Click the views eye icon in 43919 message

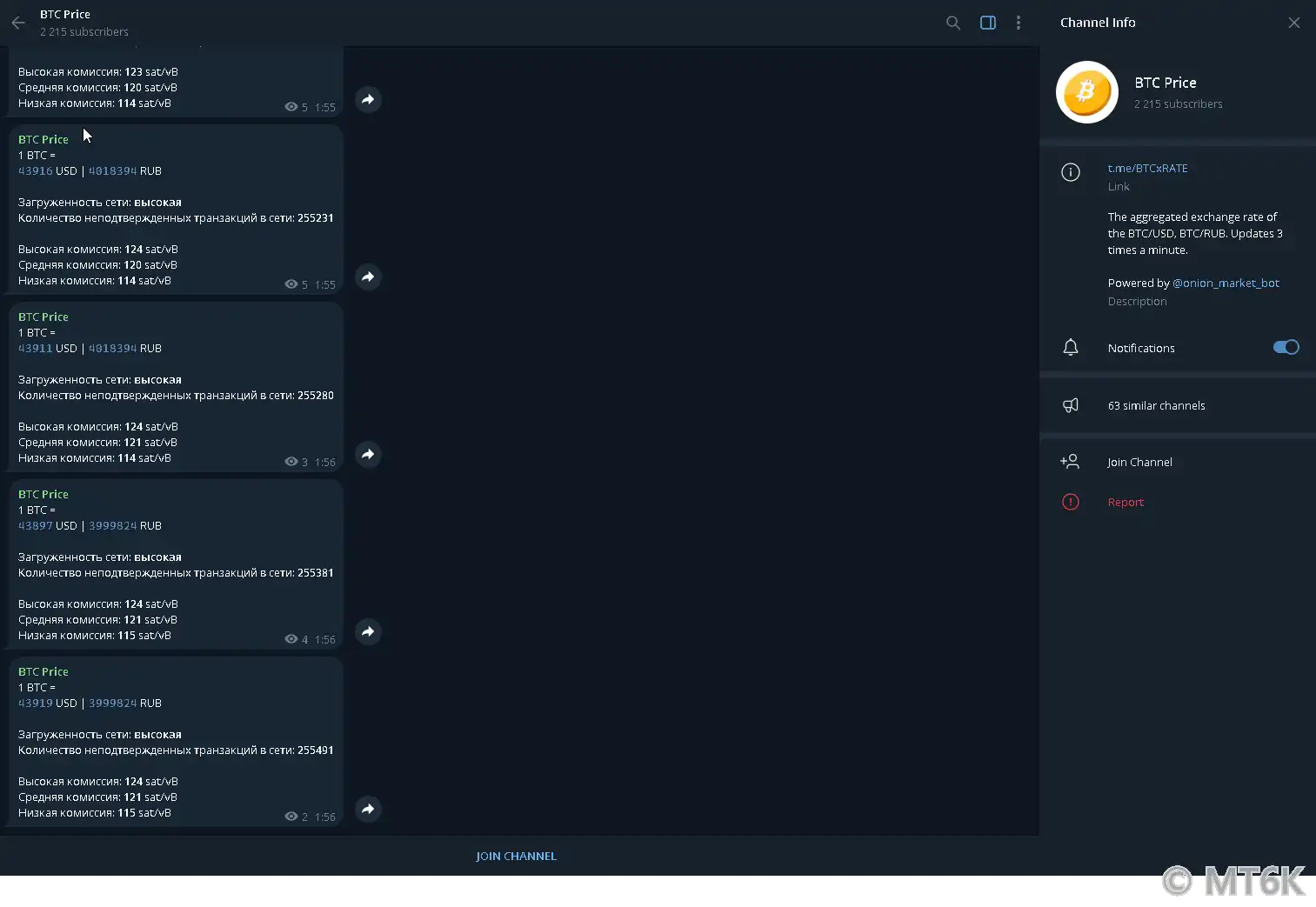tap(291, 817)
